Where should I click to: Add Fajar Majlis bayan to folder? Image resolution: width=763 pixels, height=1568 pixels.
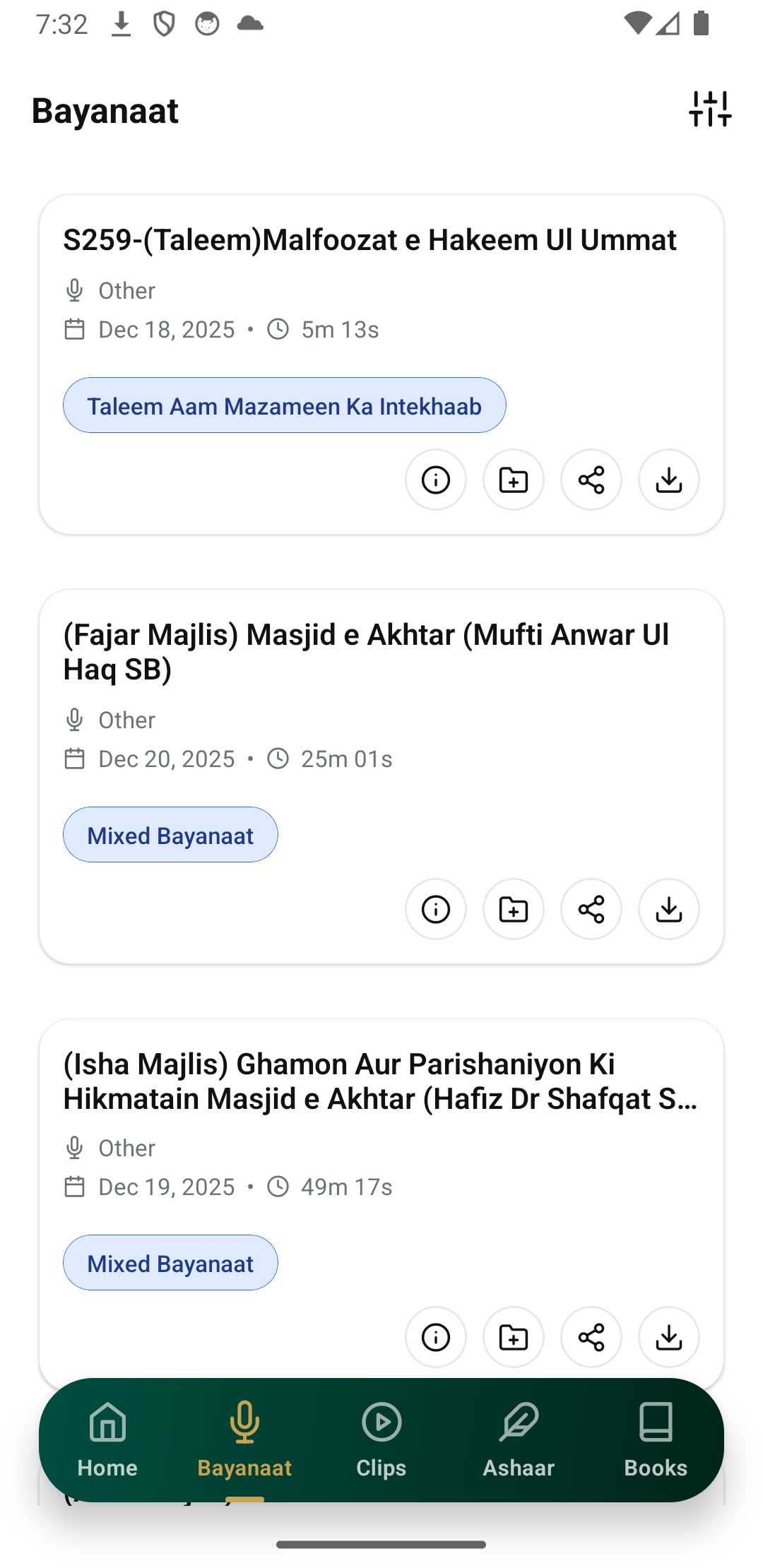(514, 909)
